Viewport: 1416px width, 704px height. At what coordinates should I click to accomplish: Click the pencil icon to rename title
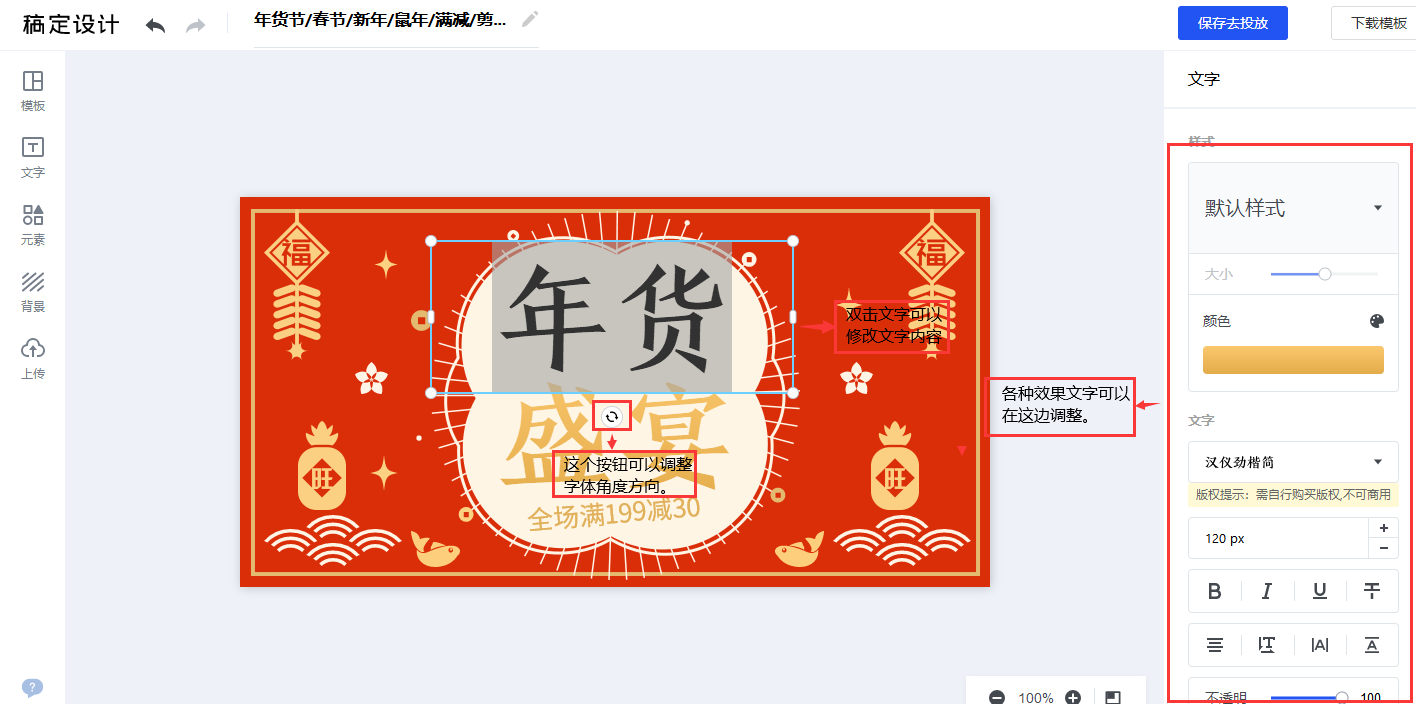530,19
